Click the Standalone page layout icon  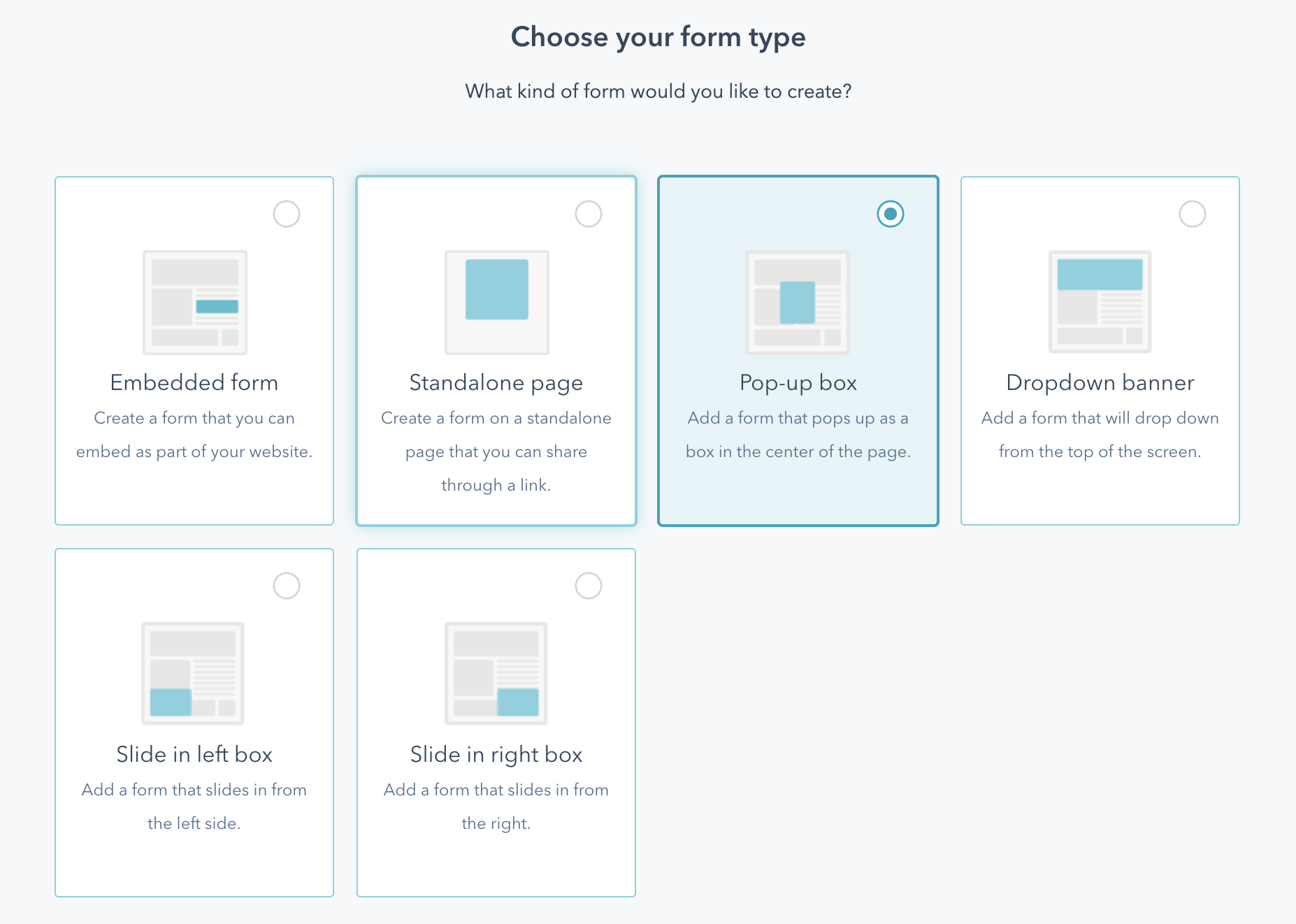pyautogui.click(x=496, y=303)
